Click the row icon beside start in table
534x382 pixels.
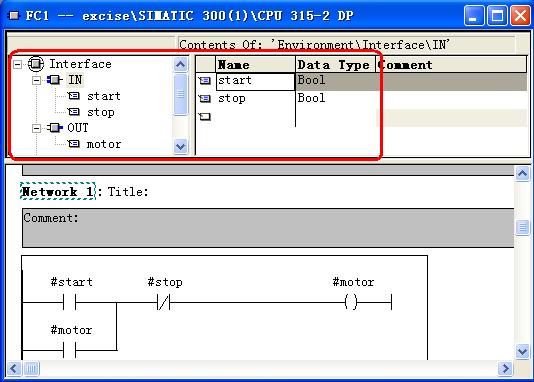tap(205, 81)
